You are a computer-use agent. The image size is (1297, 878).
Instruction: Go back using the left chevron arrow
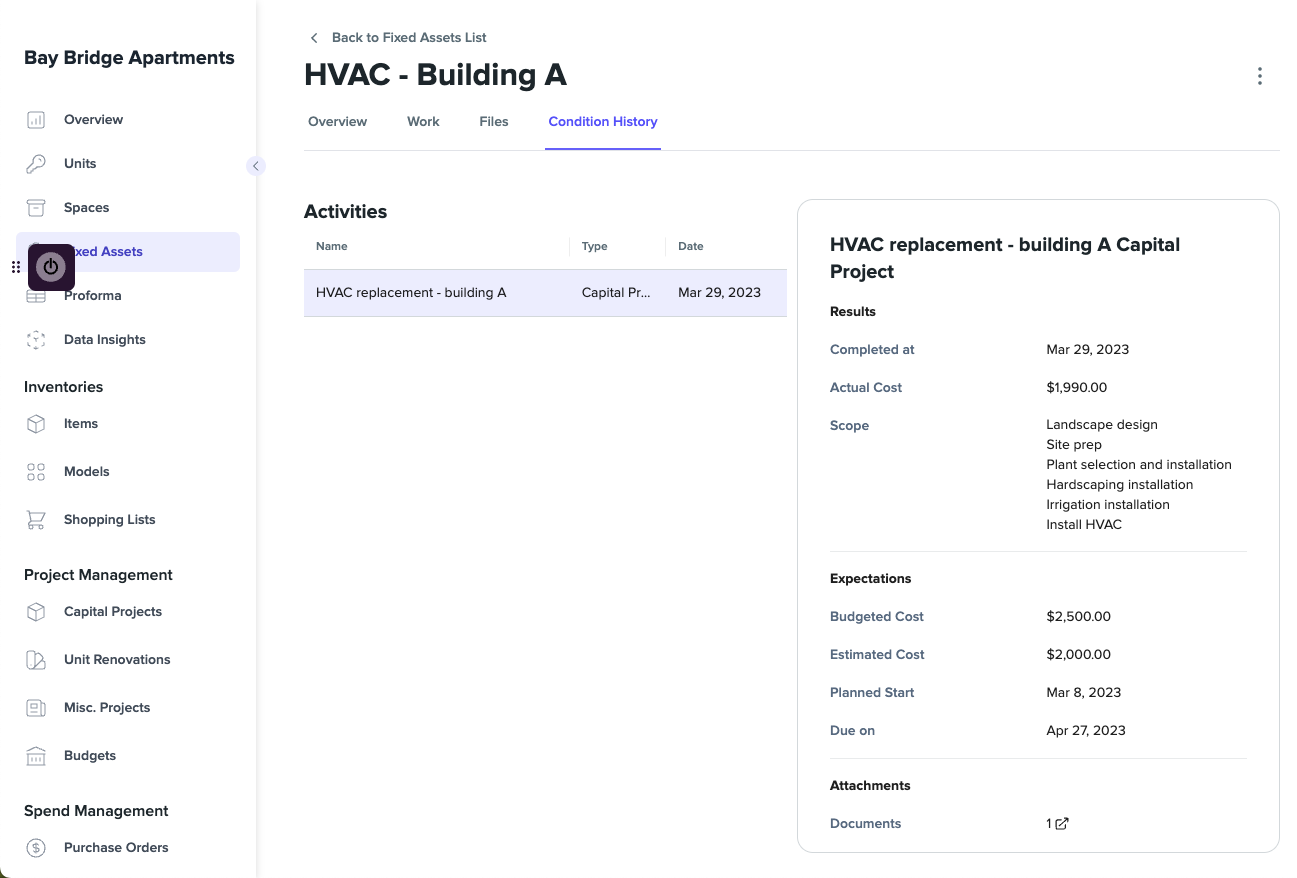pos(314,38)
